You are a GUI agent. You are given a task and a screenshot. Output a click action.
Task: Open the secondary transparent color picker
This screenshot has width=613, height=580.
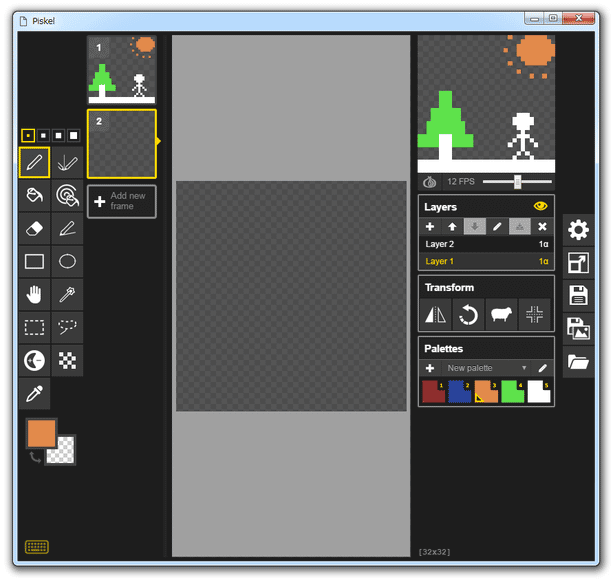(x=65, y=455)
